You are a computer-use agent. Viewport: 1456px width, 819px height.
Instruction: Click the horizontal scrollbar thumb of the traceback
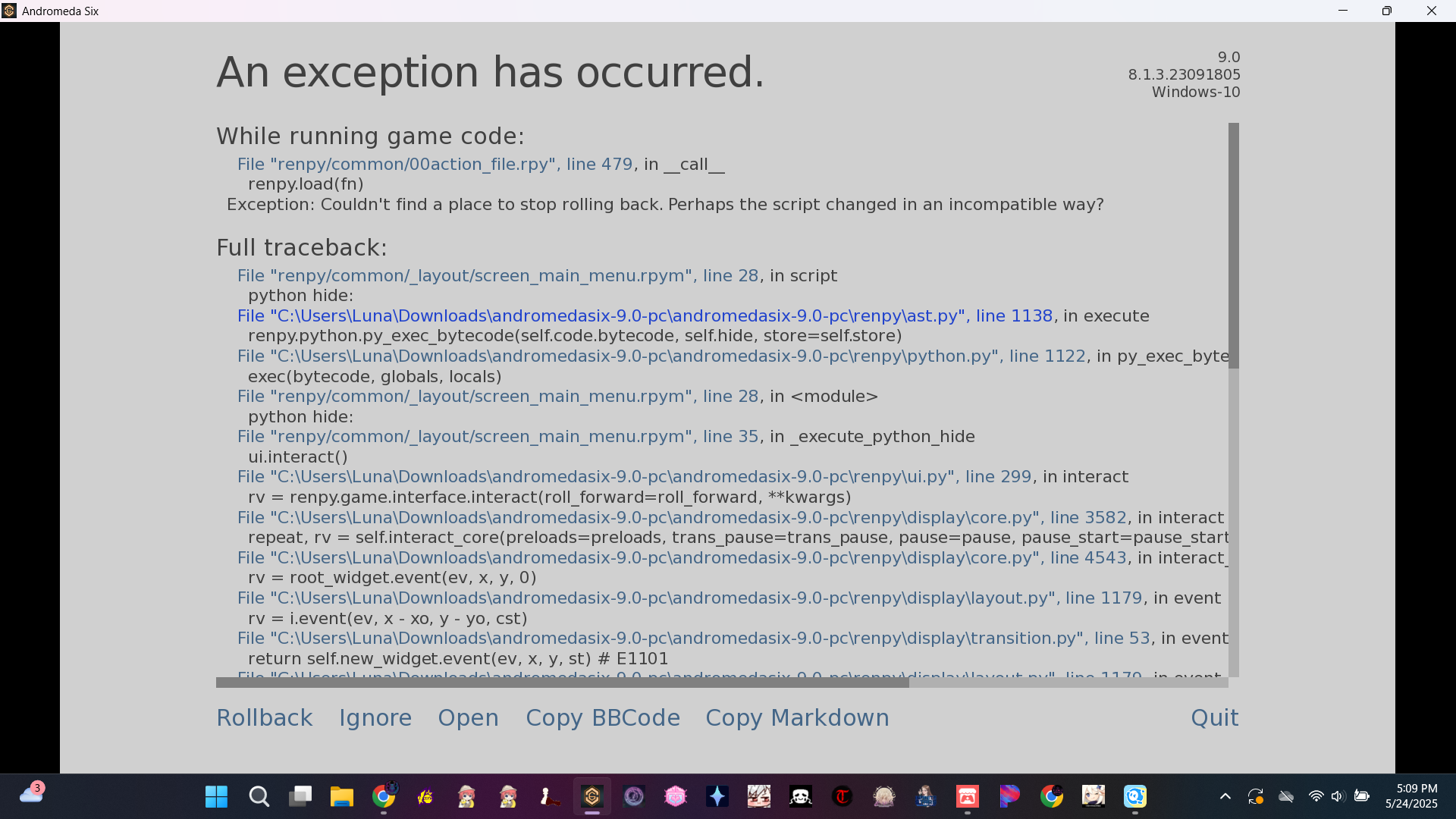(563, 682)
